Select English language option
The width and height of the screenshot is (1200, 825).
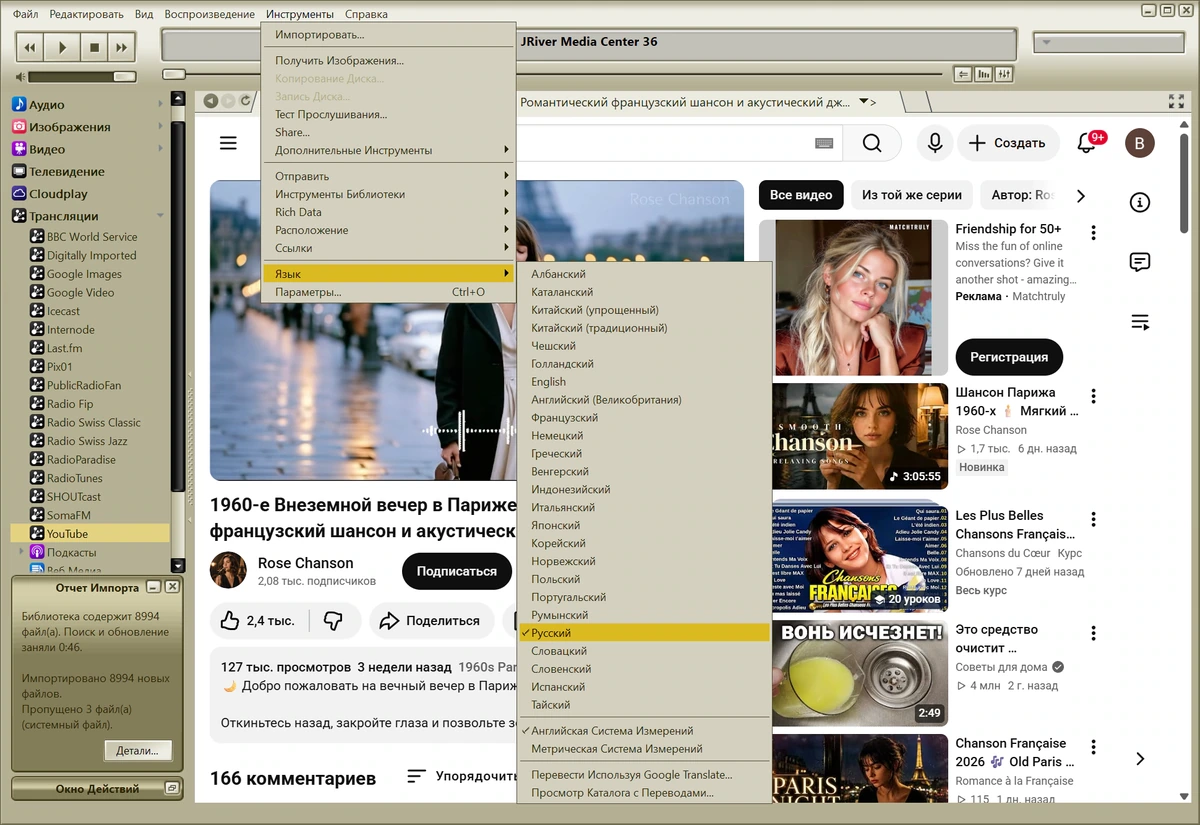pos(645,382)
